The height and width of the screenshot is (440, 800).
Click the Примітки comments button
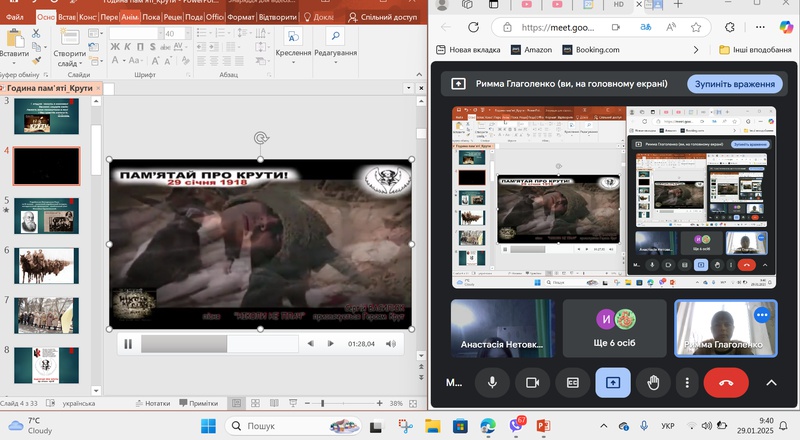(x=198, y=403)
